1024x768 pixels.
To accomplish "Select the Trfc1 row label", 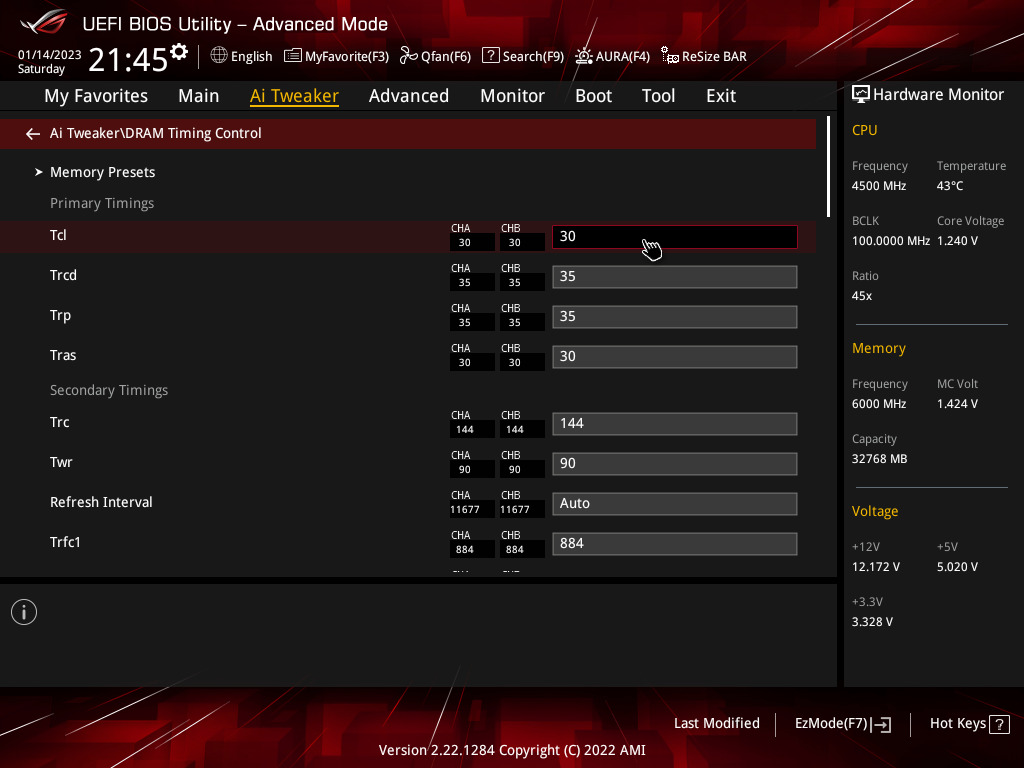I will (x=65, y=542).
